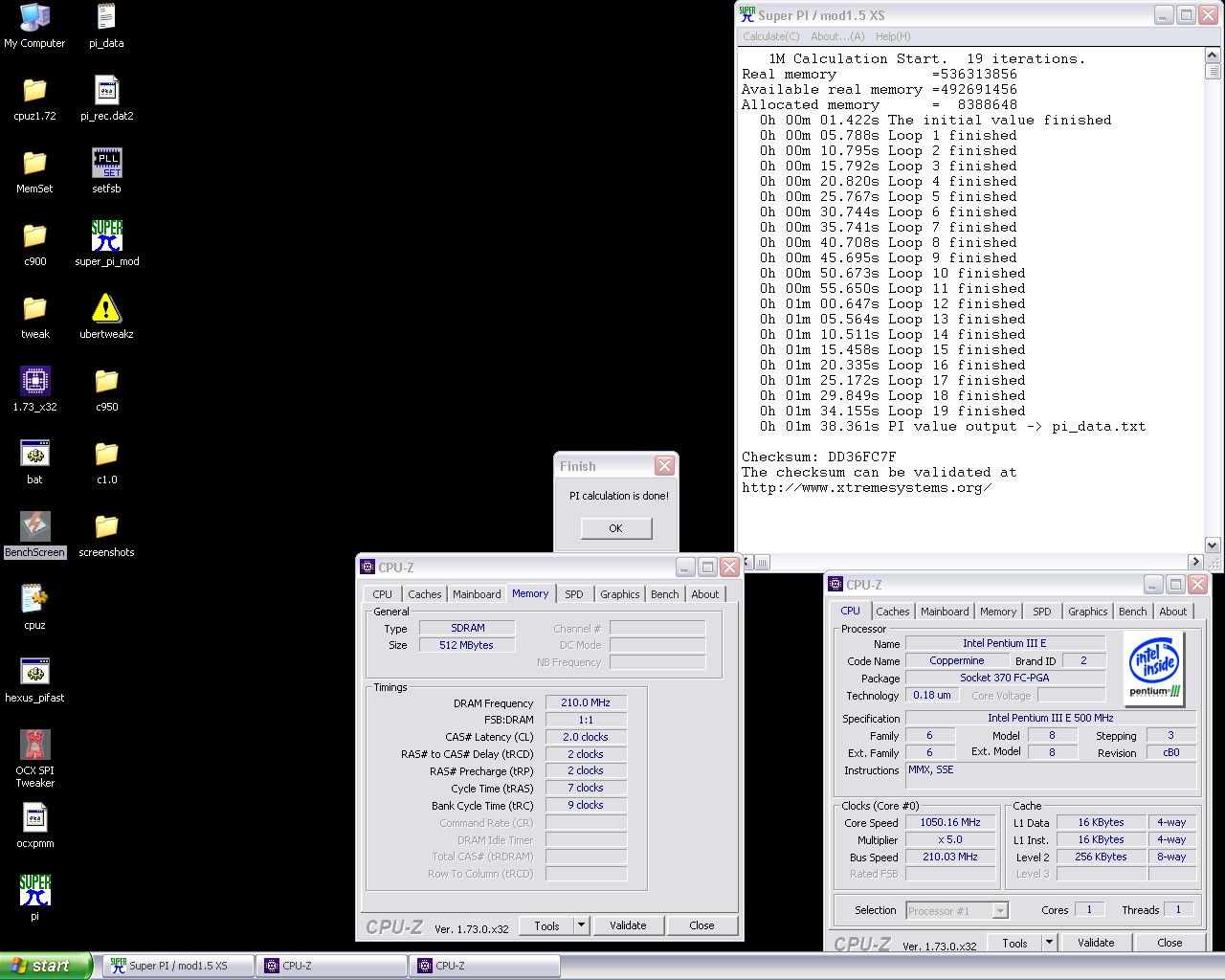Select the first CPU-Z taskbar button
Viewport: 1225px width, 980px height.
pos(332,966)
